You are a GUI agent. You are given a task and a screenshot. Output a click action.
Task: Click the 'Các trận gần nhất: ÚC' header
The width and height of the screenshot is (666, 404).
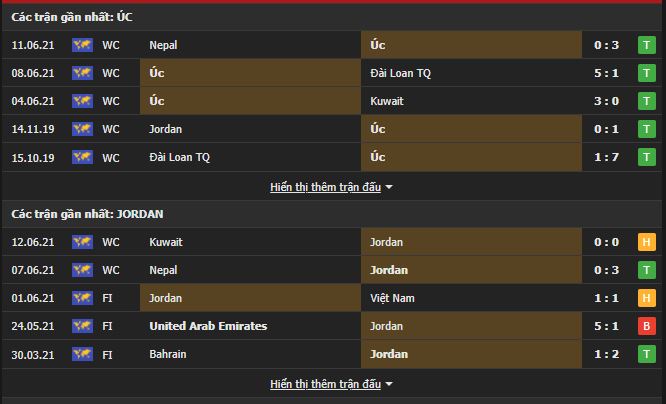click(73, 17)
